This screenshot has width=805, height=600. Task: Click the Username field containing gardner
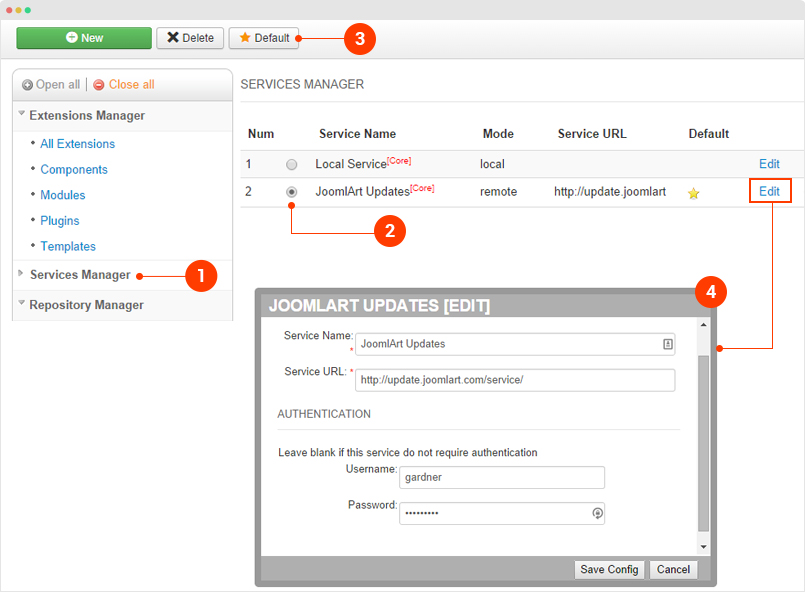[x=502, y=478]
